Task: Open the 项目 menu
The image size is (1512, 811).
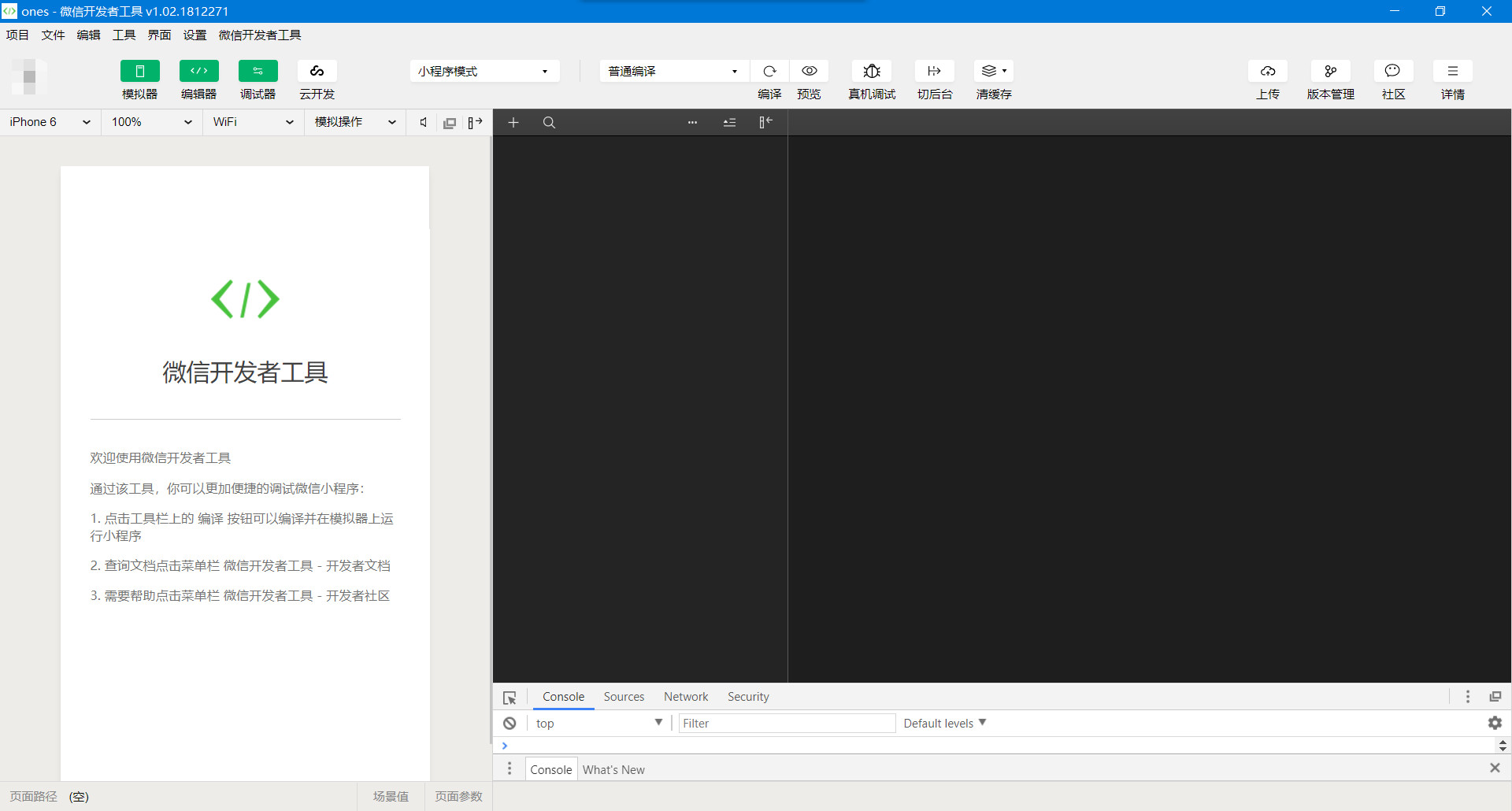Action: pyautogui.click(x=17, y=35)
